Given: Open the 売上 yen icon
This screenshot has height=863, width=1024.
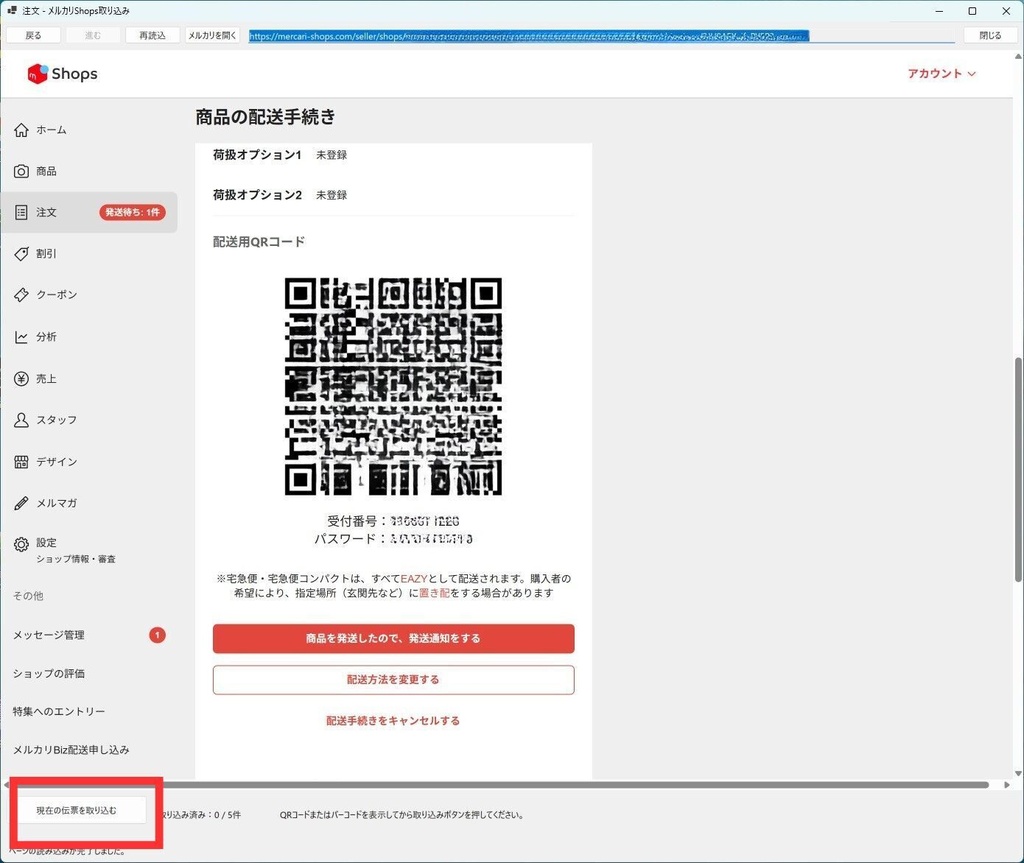Looking at the screenshot, I should (x=22, y=379).
